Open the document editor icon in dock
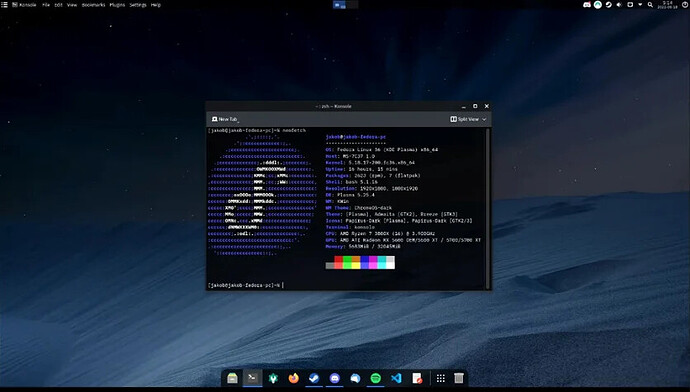This screenshot has height=392, width=690. 417,378
